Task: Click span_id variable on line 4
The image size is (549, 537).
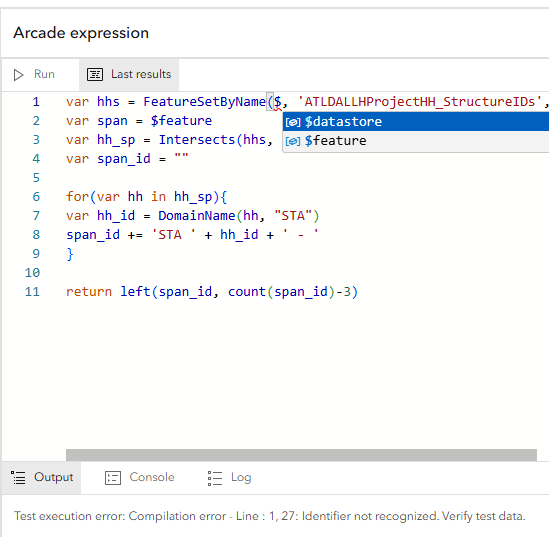Action: tap(124, 159)
